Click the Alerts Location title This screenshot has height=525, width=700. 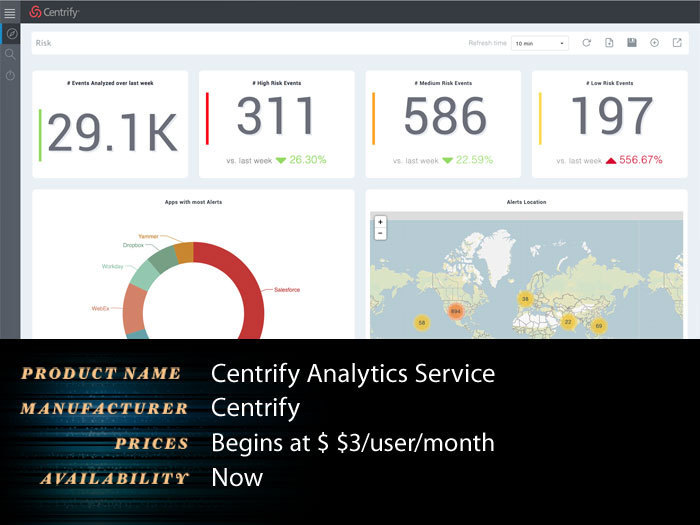[526, 202]
